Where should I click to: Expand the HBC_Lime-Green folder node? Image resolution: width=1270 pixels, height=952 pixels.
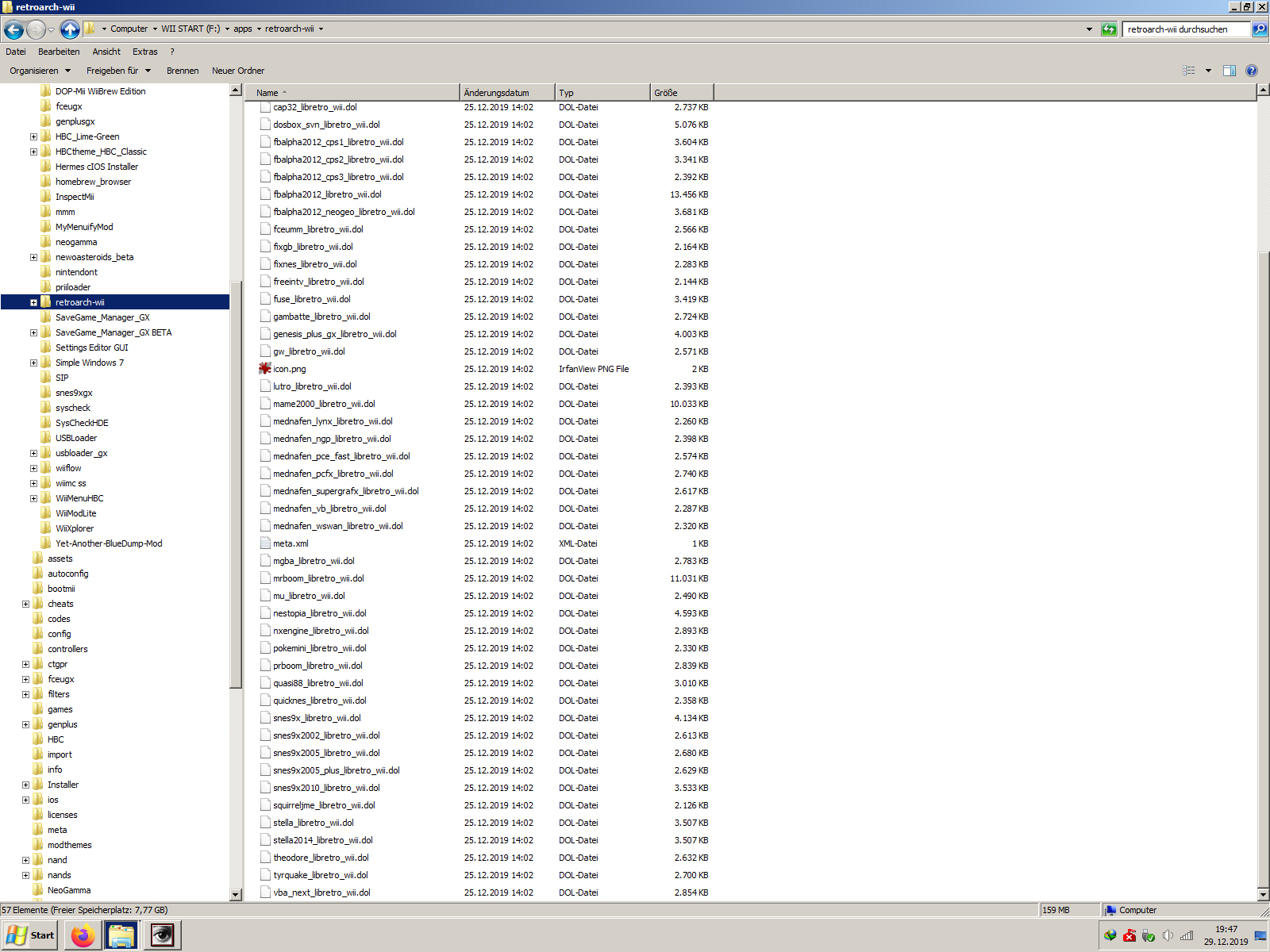point(33,136)
